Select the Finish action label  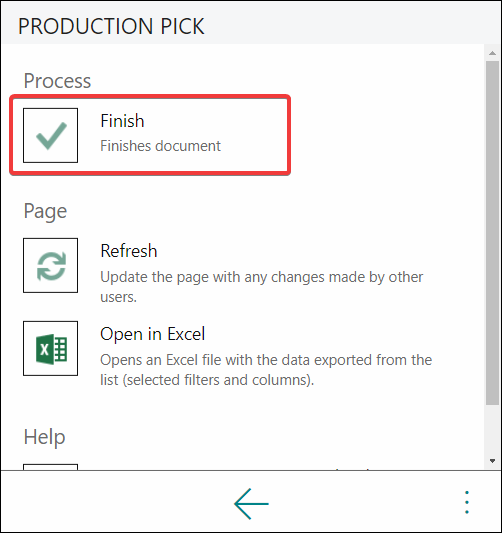[122, 121]
